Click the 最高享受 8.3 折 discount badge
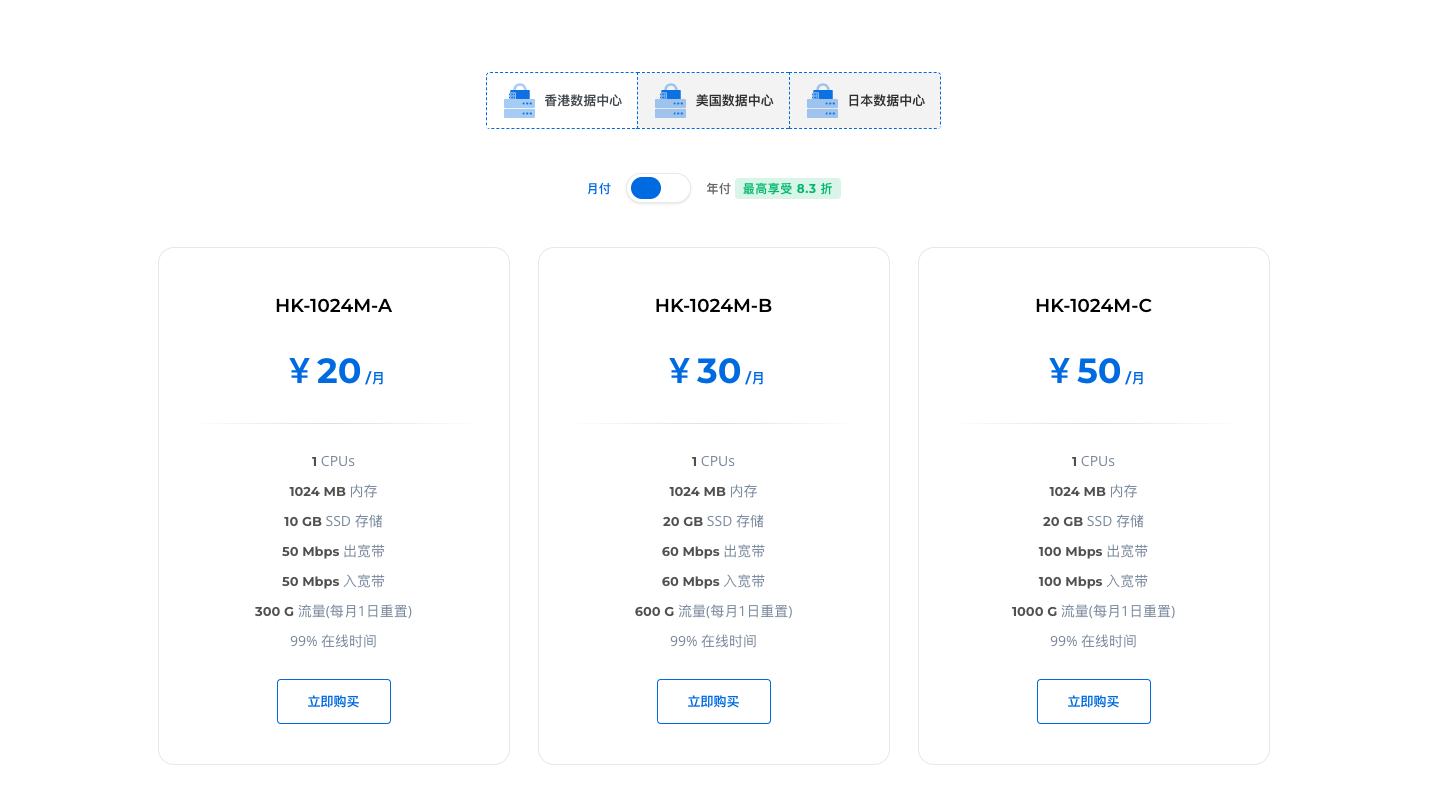1440x810 pixels. click(787, 189)
